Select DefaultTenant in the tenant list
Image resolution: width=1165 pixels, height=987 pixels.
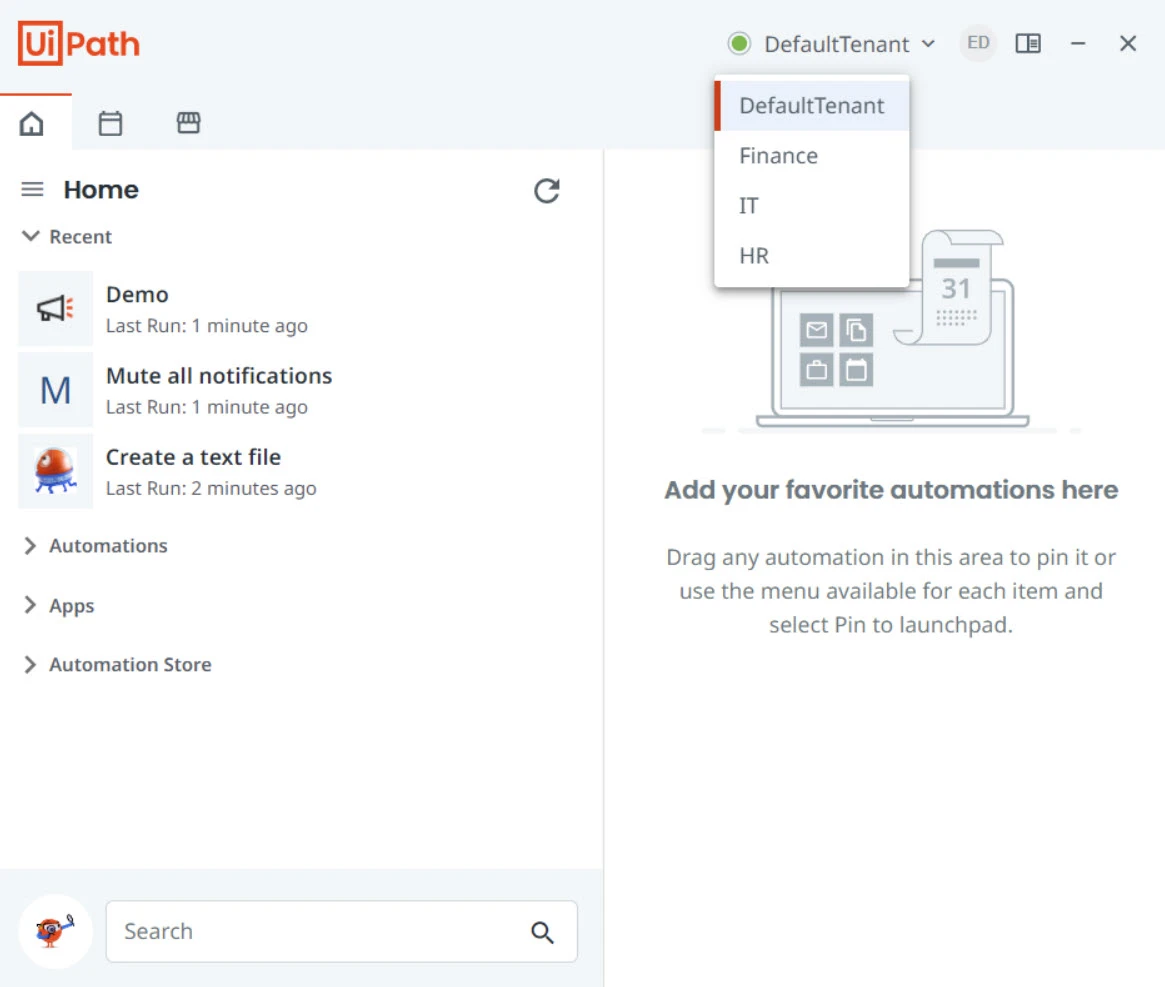811,106
